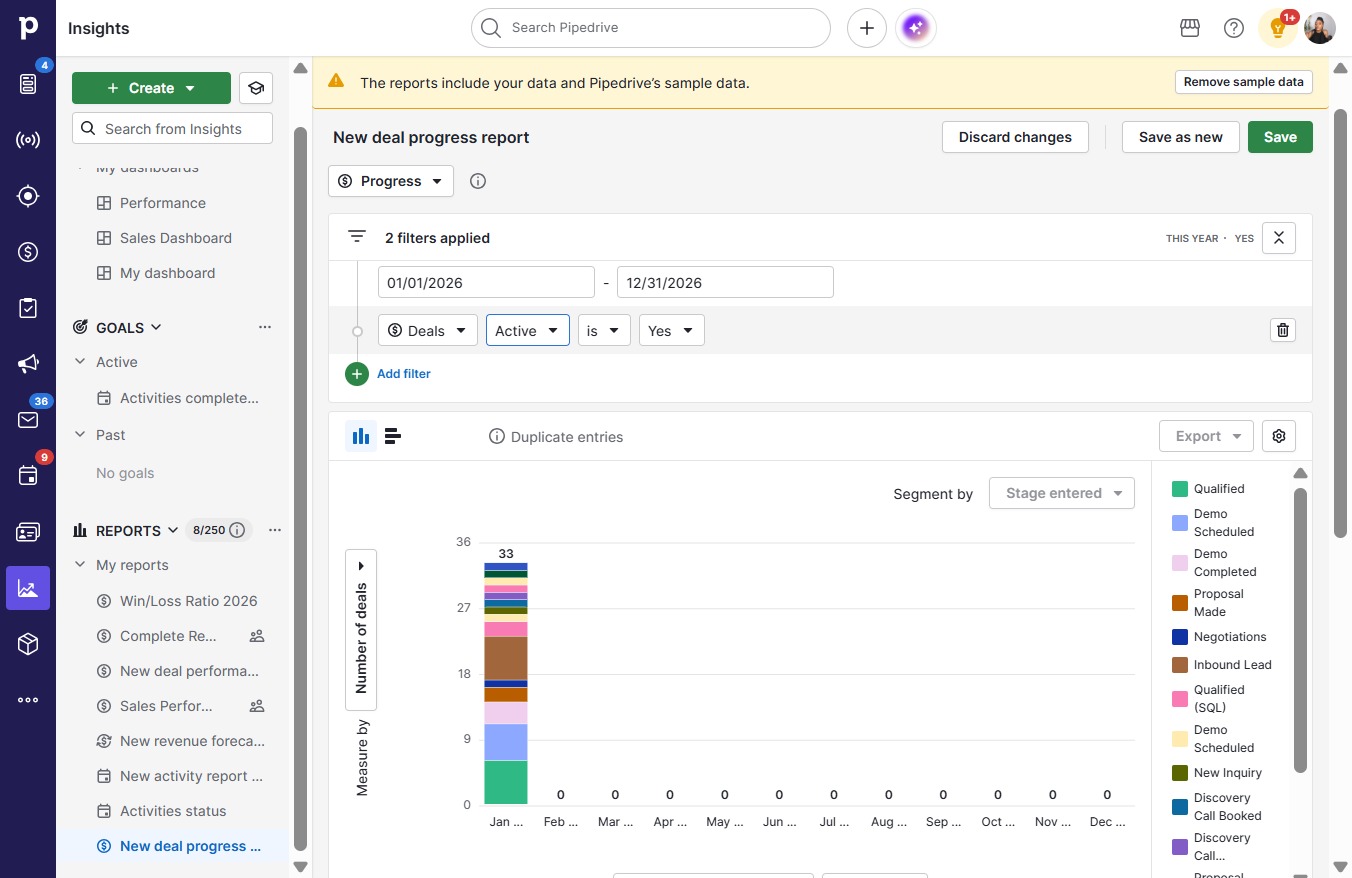
Task: Open the calendar Activities icon with 9 badge
Action: click(x=28, y=476)
